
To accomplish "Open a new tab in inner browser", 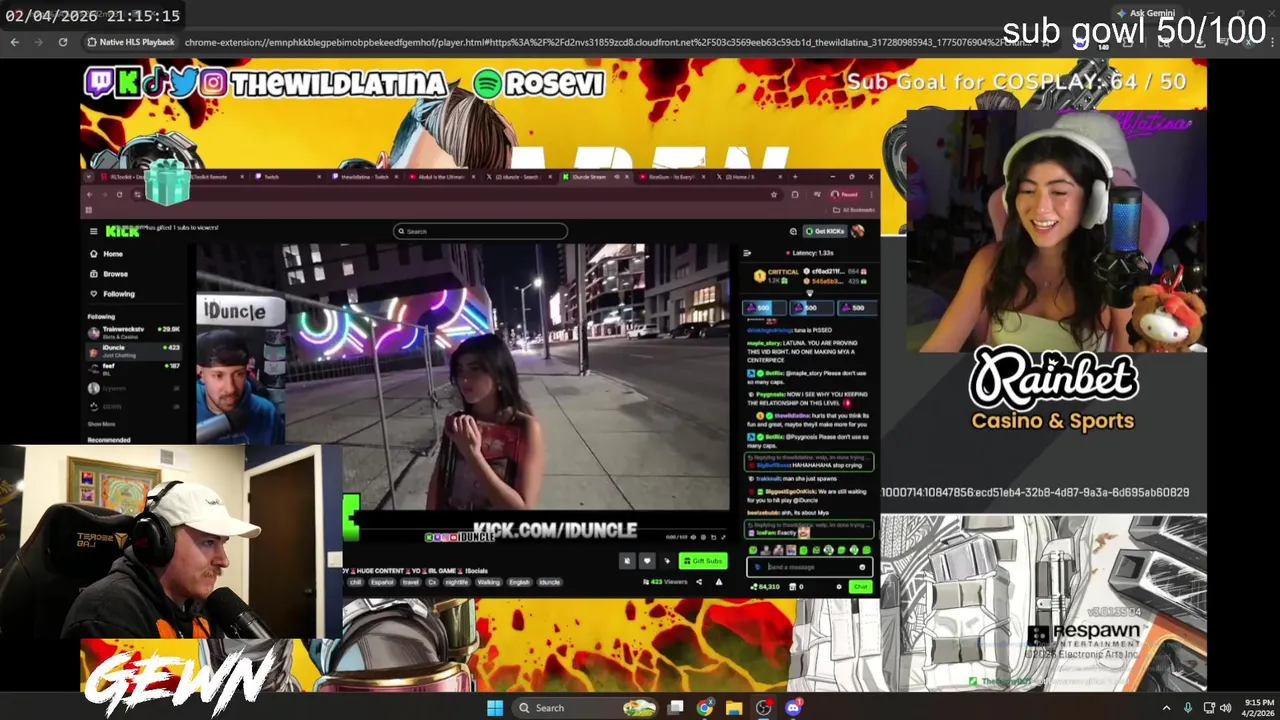I will pyautogui.click(x=796, y=177).
